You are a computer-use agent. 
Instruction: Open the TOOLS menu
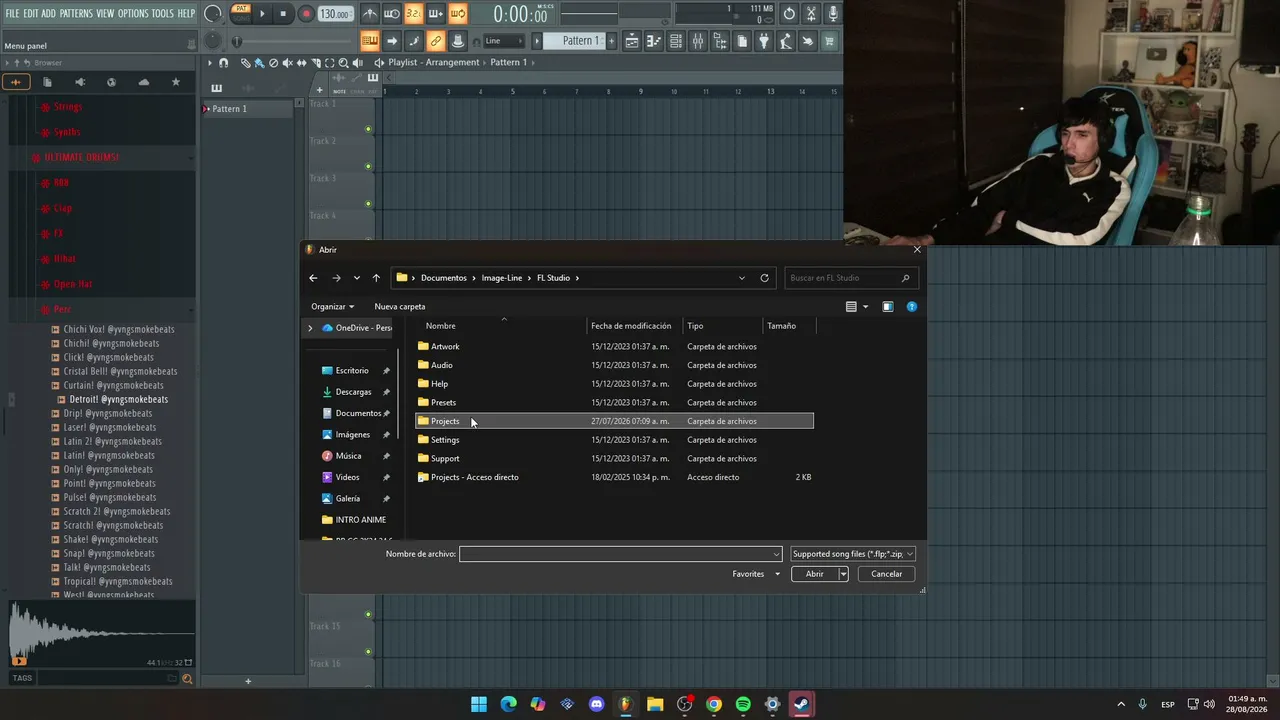tap(162, 13)
